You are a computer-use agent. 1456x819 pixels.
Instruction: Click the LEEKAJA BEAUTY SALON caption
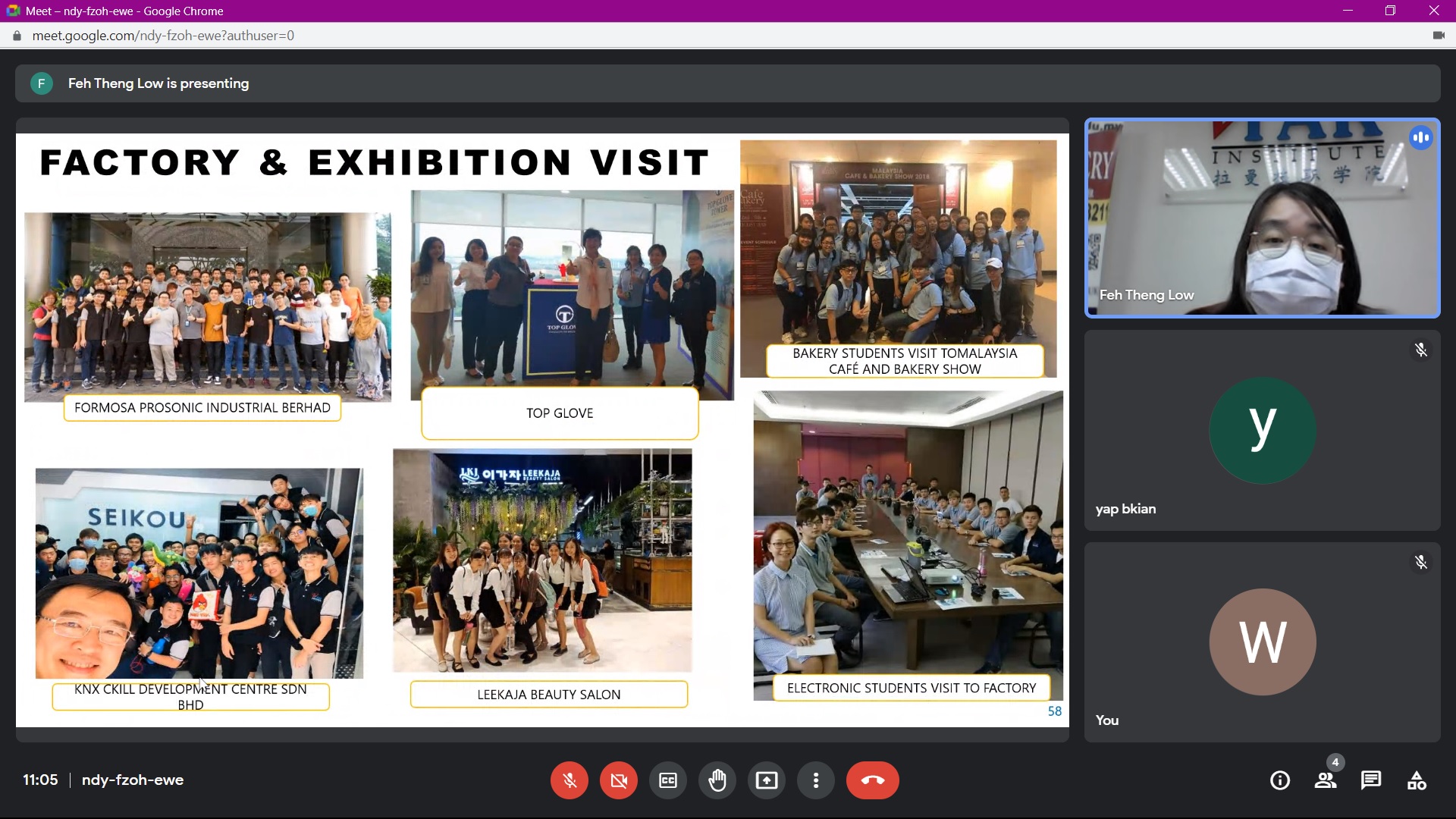(549, 695)
